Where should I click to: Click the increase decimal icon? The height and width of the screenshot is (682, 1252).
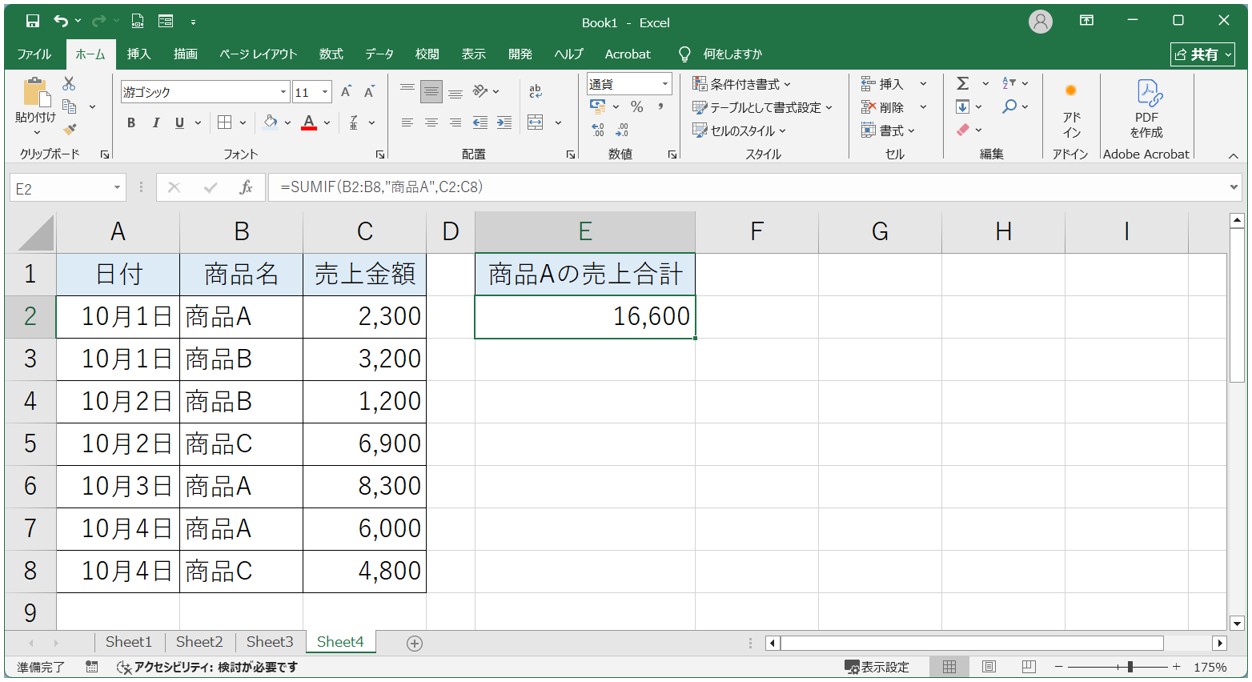tap(597, 129)
